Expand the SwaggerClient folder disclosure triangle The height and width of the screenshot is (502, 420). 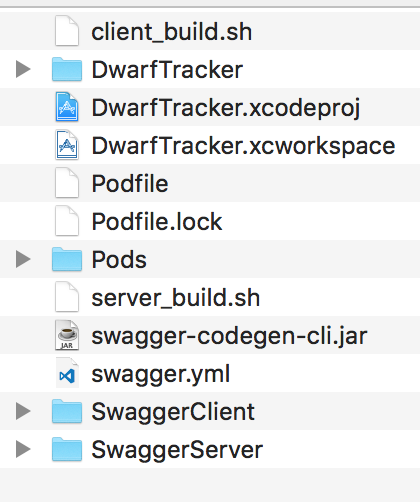click(x=23, y=411)
